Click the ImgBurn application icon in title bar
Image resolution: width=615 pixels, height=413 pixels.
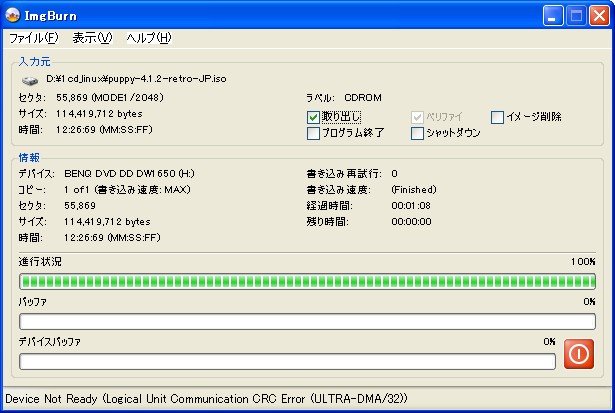click(13, 15)
